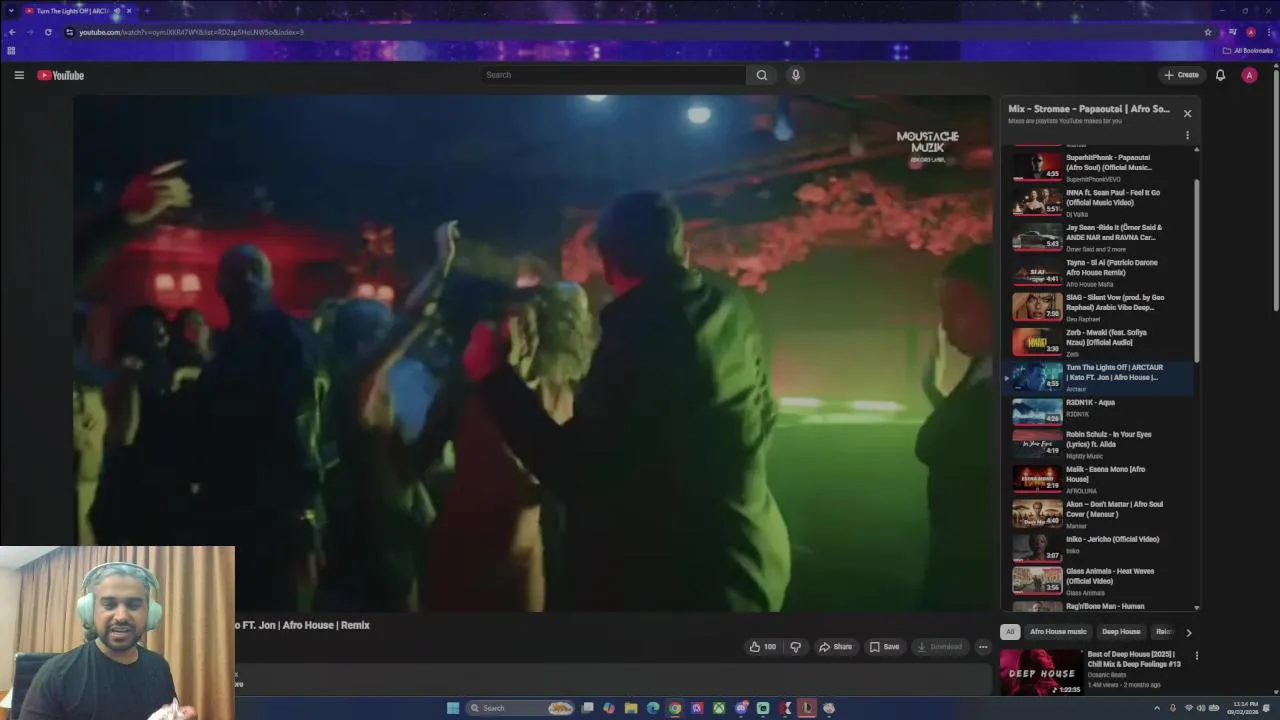Open a new browser tab

[x=147, y=11]
